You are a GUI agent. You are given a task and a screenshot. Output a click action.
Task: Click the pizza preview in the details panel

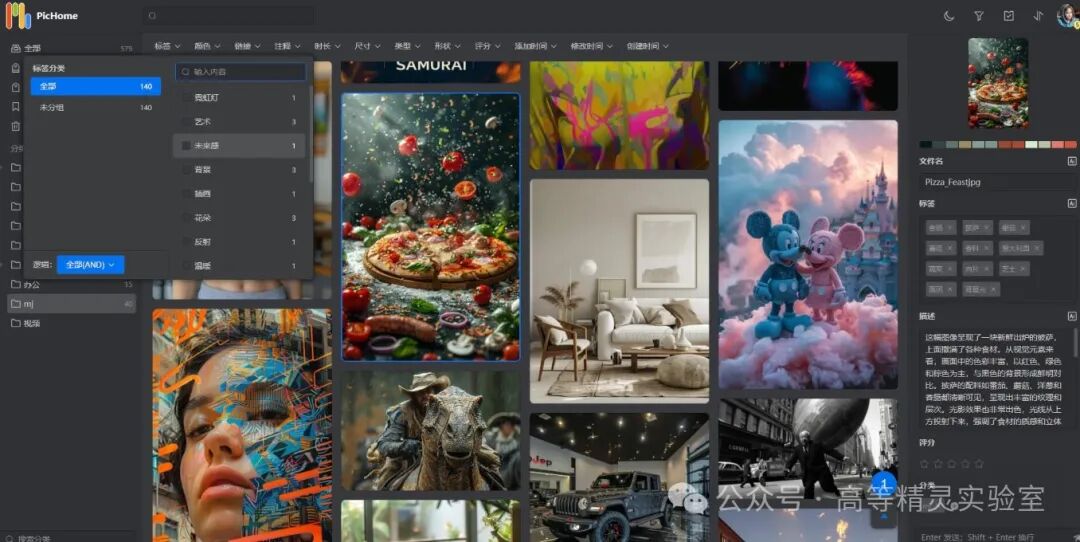998,83
